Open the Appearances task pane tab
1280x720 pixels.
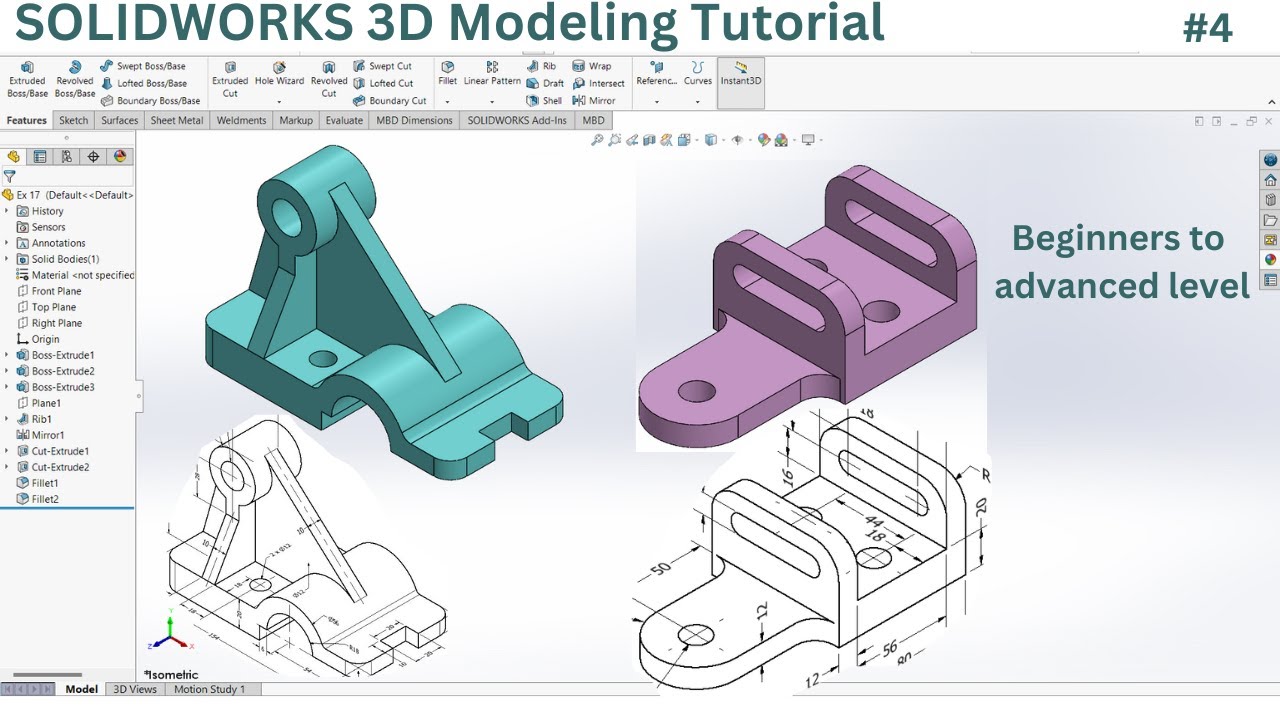1271,260
